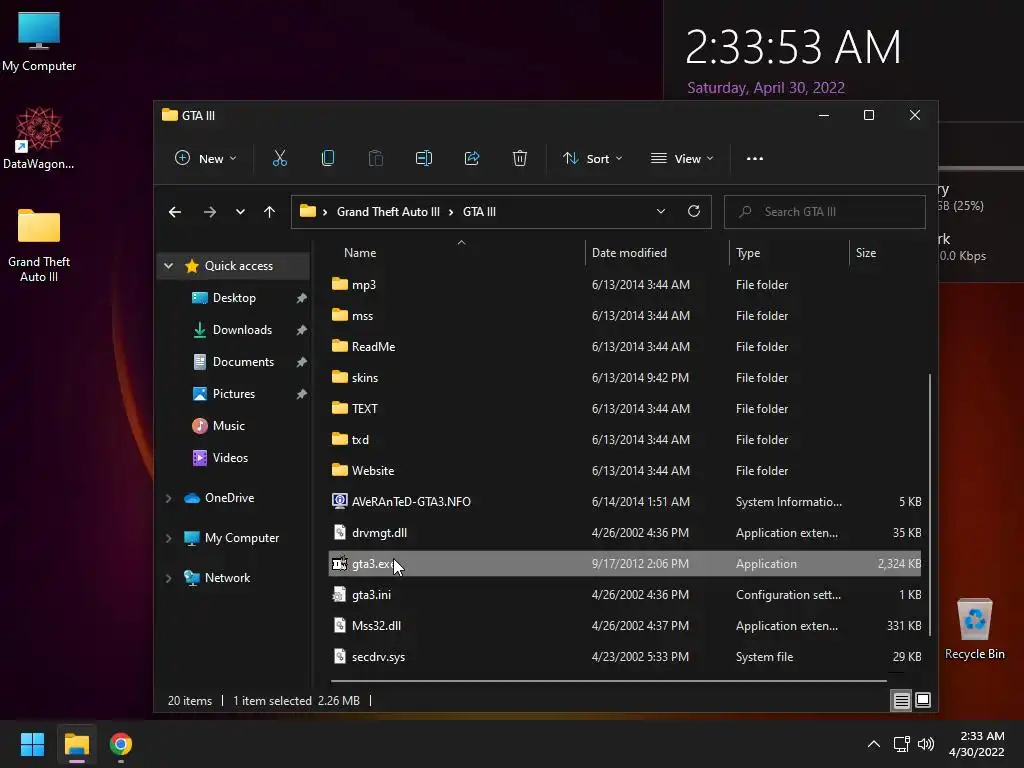
Task: Open Pictures in Quick access
Action: (x=234, y=394)
